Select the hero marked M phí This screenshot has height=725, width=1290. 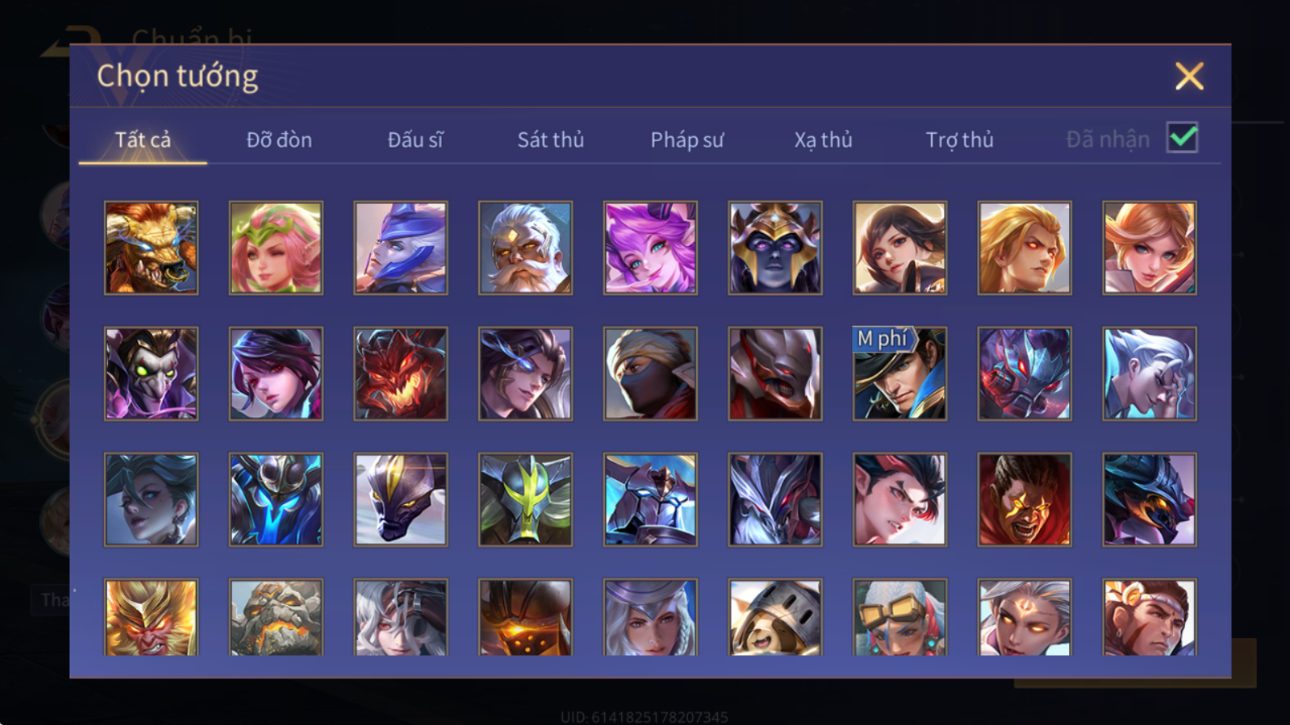pyautogui.click(x=900, y=374)
